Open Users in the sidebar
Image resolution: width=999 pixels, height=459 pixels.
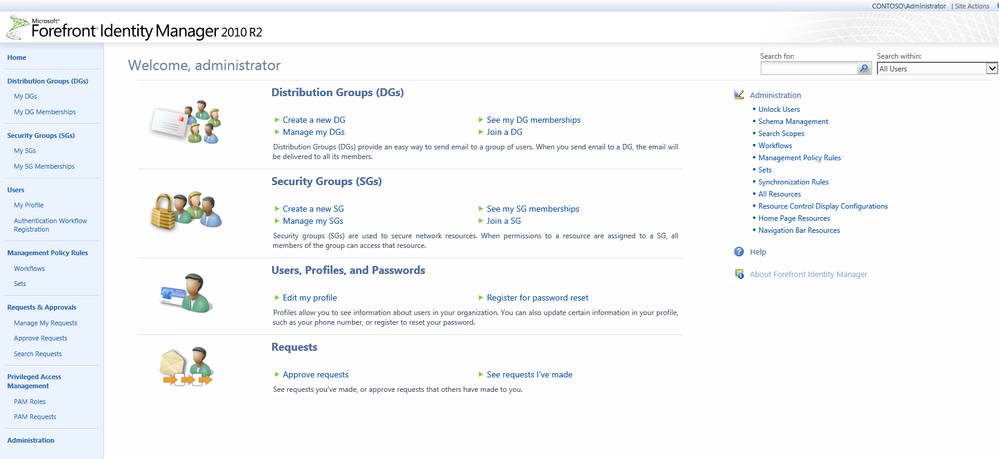click(15, 189)
